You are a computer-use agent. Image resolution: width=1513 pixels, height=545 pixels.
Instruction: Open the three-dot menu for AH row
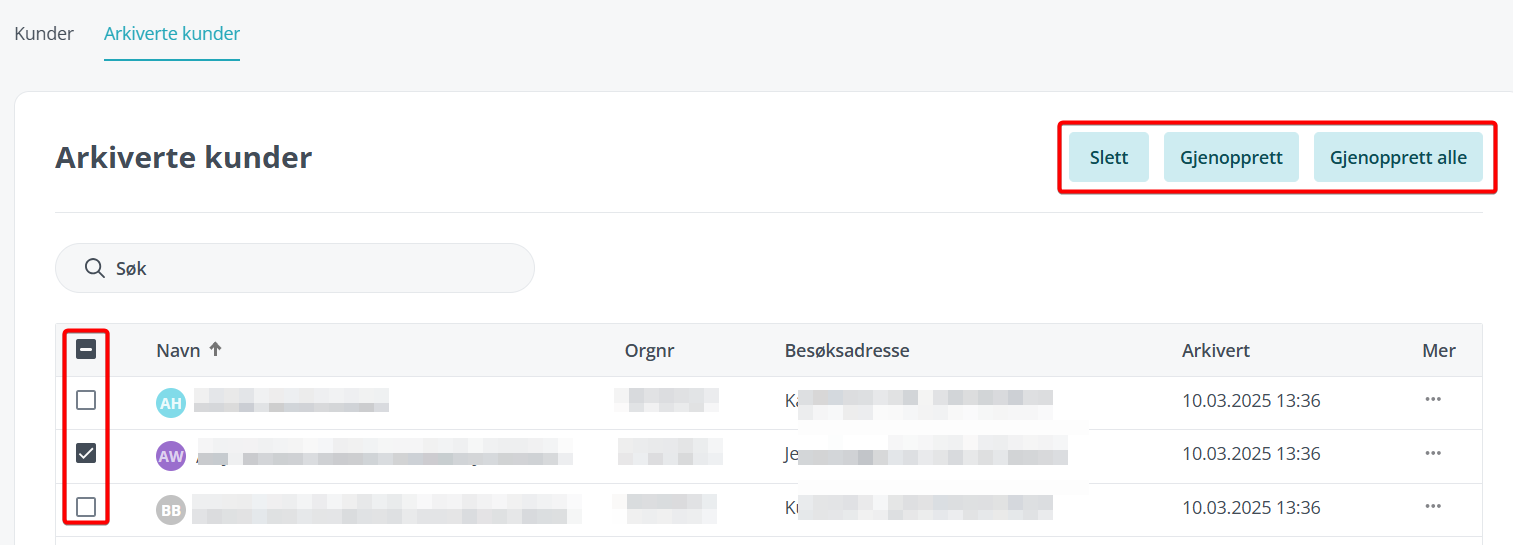tap(1433, 399)
